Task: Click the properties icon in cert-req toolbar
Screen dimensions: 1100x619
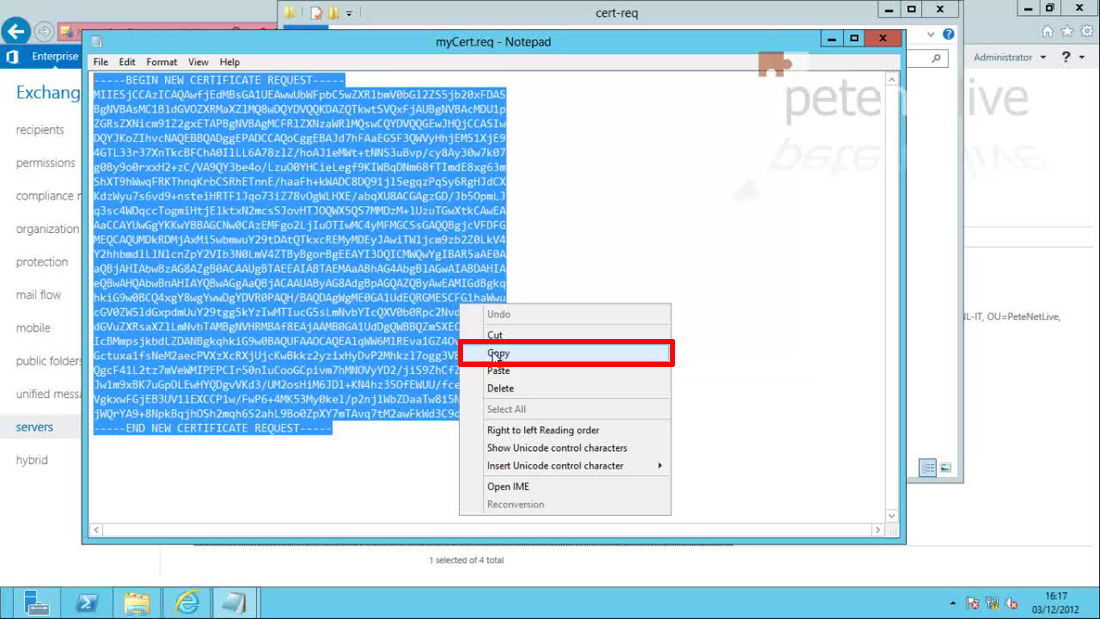Action: (316, 13)
